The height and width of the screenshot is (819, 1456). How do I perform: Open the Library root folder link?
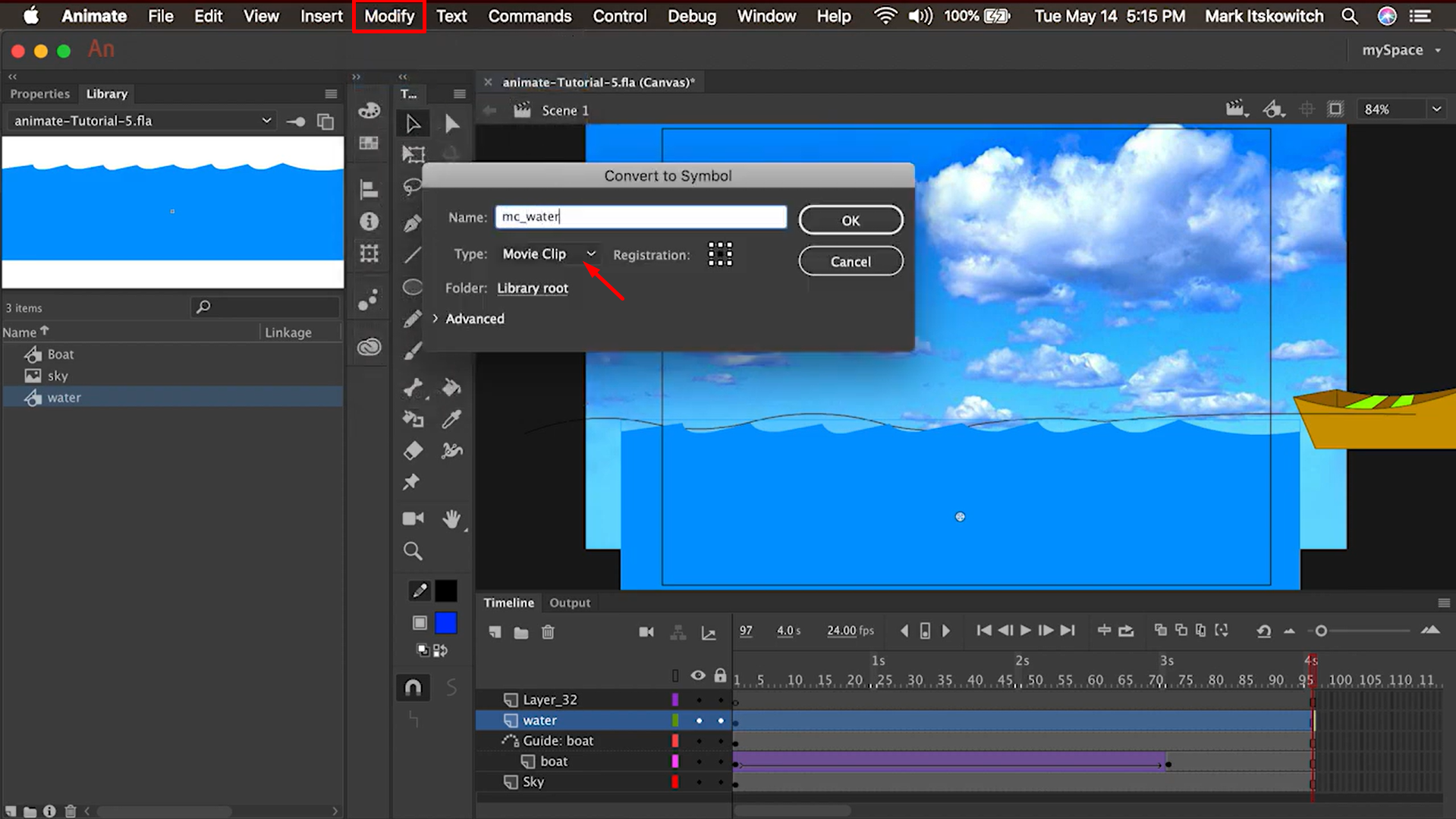tap(532, 288)
